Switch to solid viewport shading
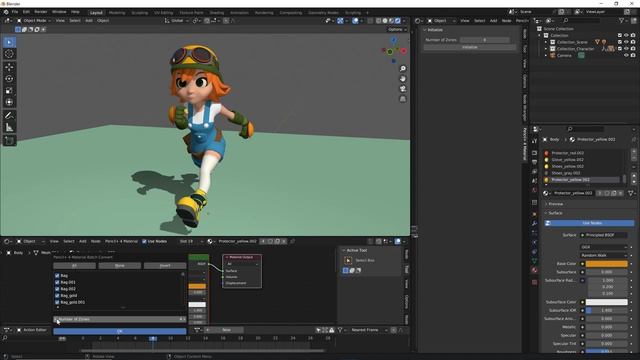 385,20
